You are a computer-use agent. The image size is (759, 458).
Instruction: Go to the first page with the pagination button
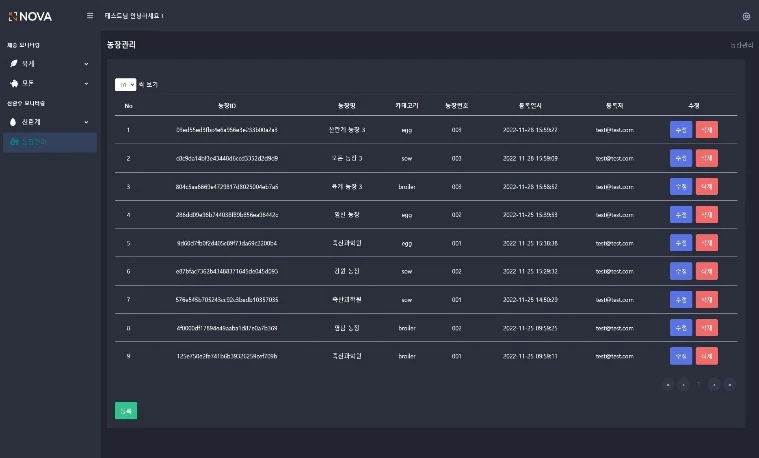(668, 384)
